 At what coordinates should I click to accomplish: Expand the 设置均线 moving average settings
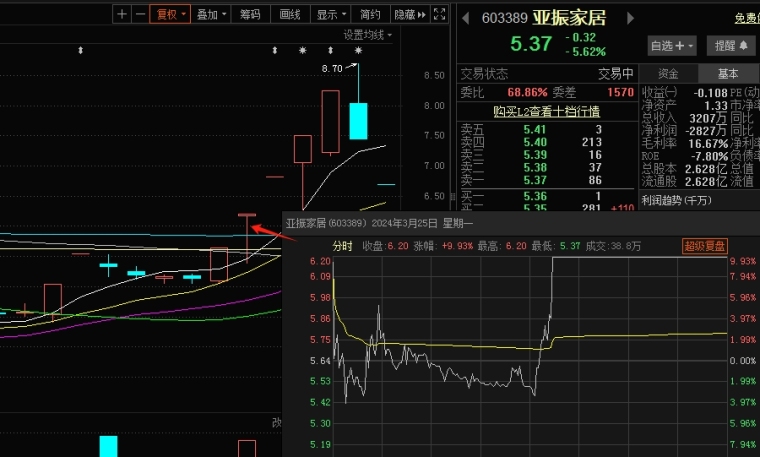point(367,35)
